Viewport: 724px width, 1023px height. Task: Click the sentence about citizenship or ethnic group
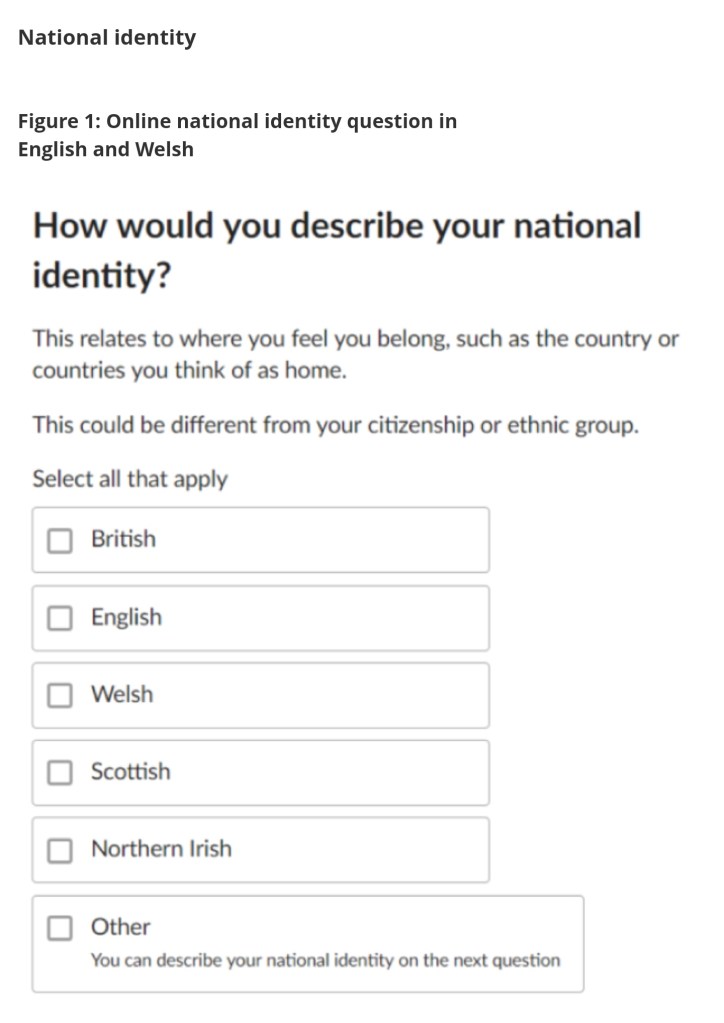[x=335, y=425]
